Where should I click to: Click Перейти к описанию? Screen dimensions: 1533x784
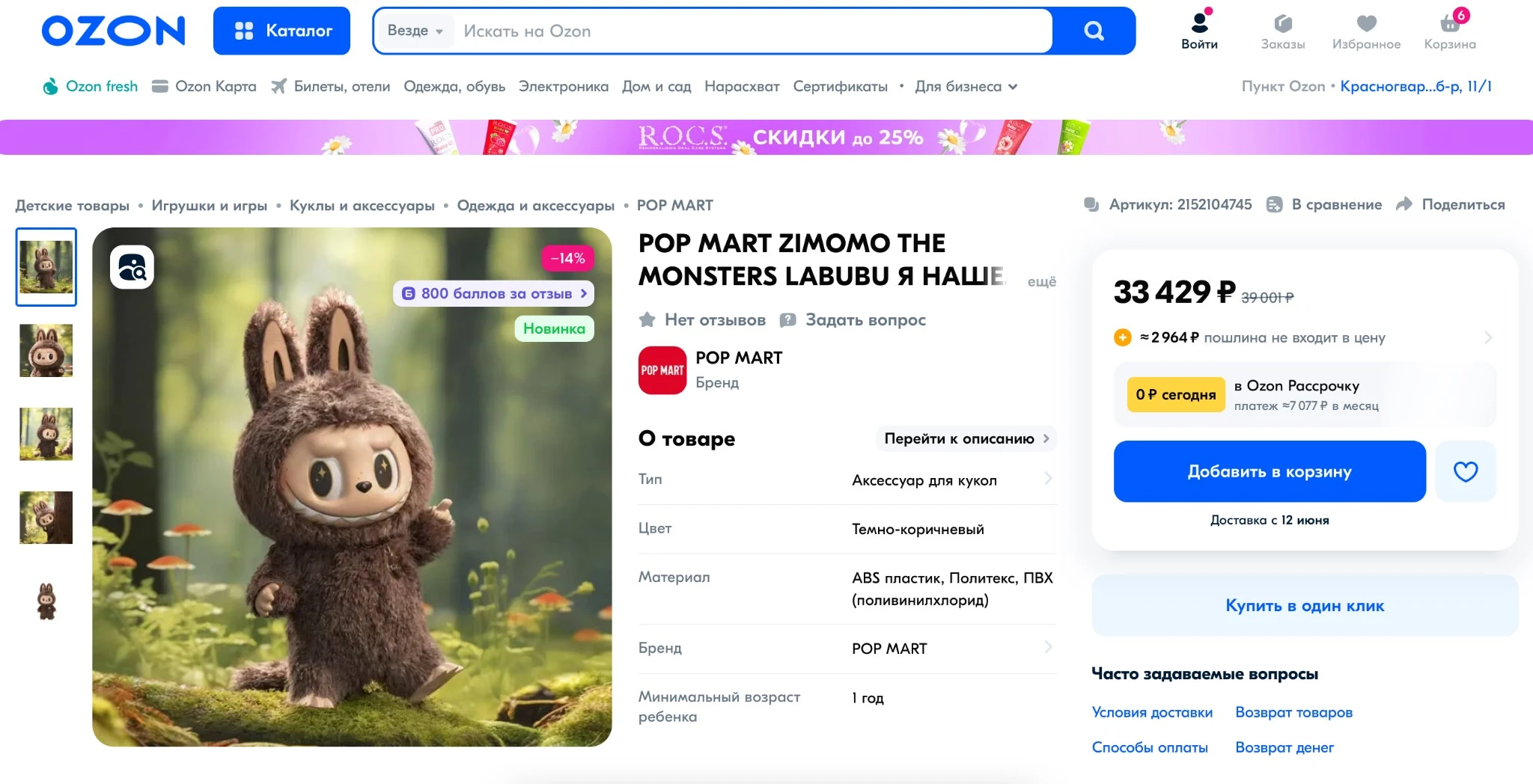click(966, 438)
